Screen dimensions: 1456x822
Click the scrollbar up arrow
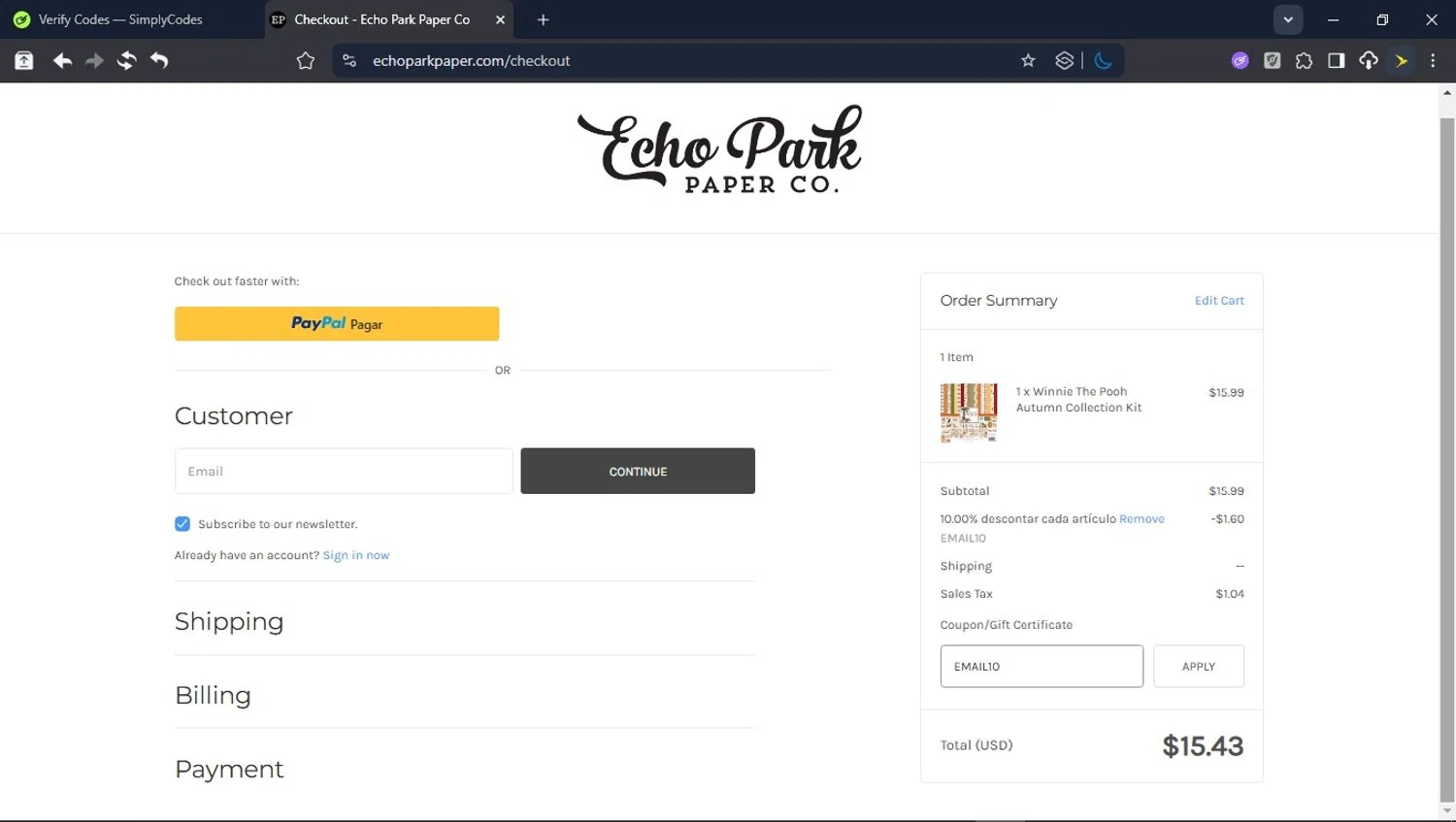pos(1447,93)
